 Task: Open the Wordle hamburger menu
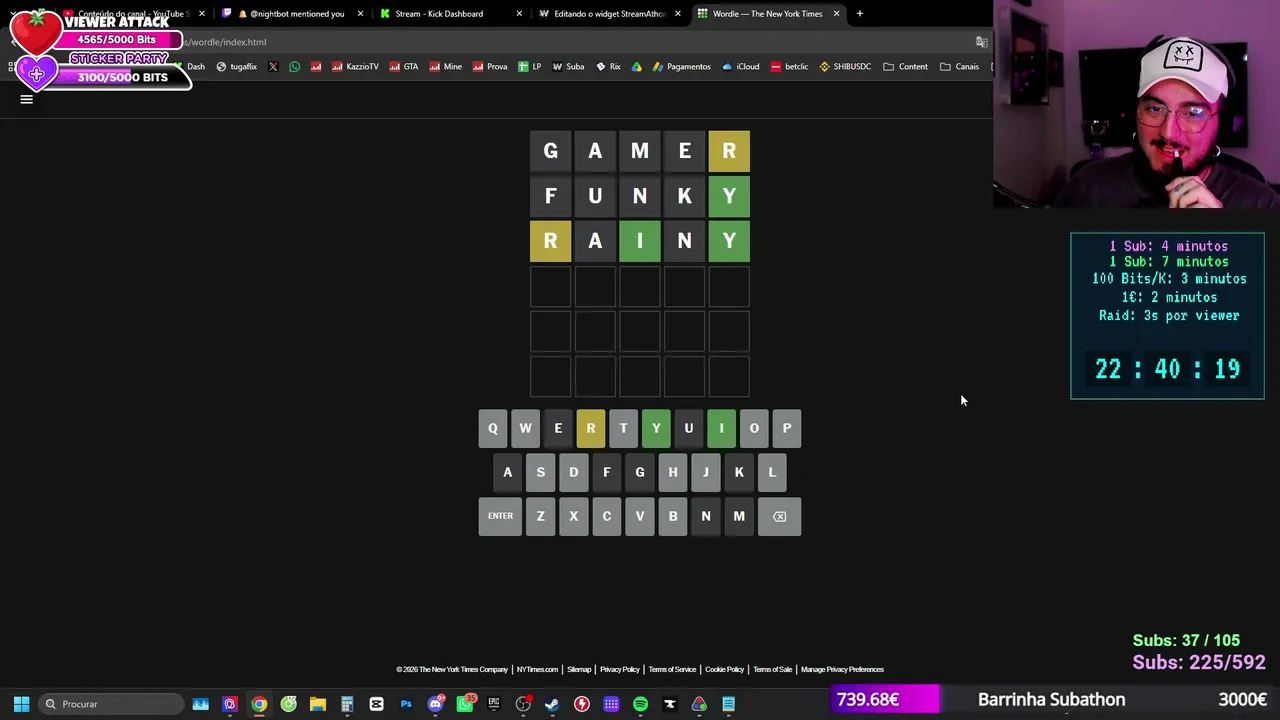point(27,99)
